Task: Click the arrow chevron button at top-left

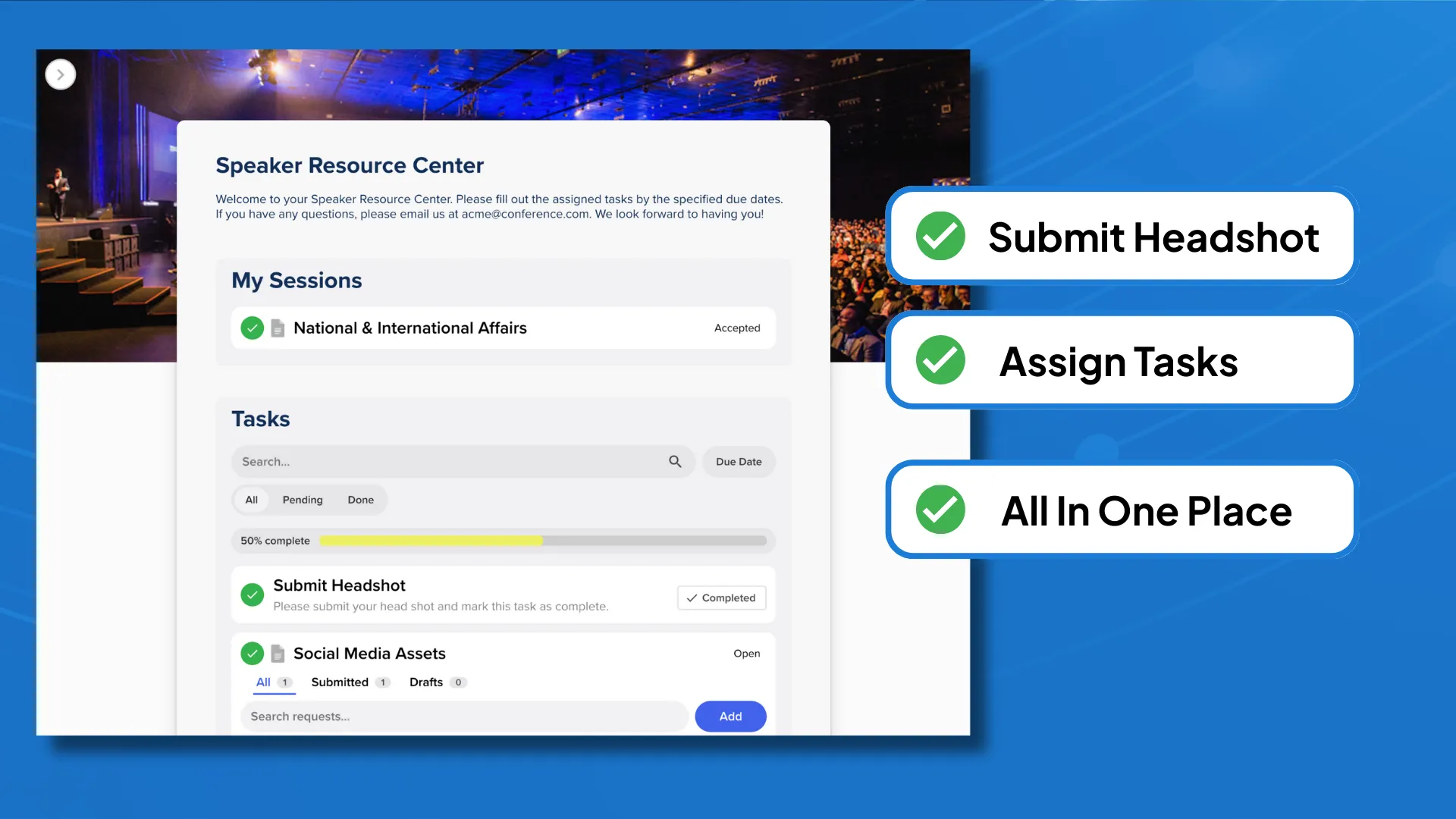Action: pyautogui.click(x=61, y=74)
